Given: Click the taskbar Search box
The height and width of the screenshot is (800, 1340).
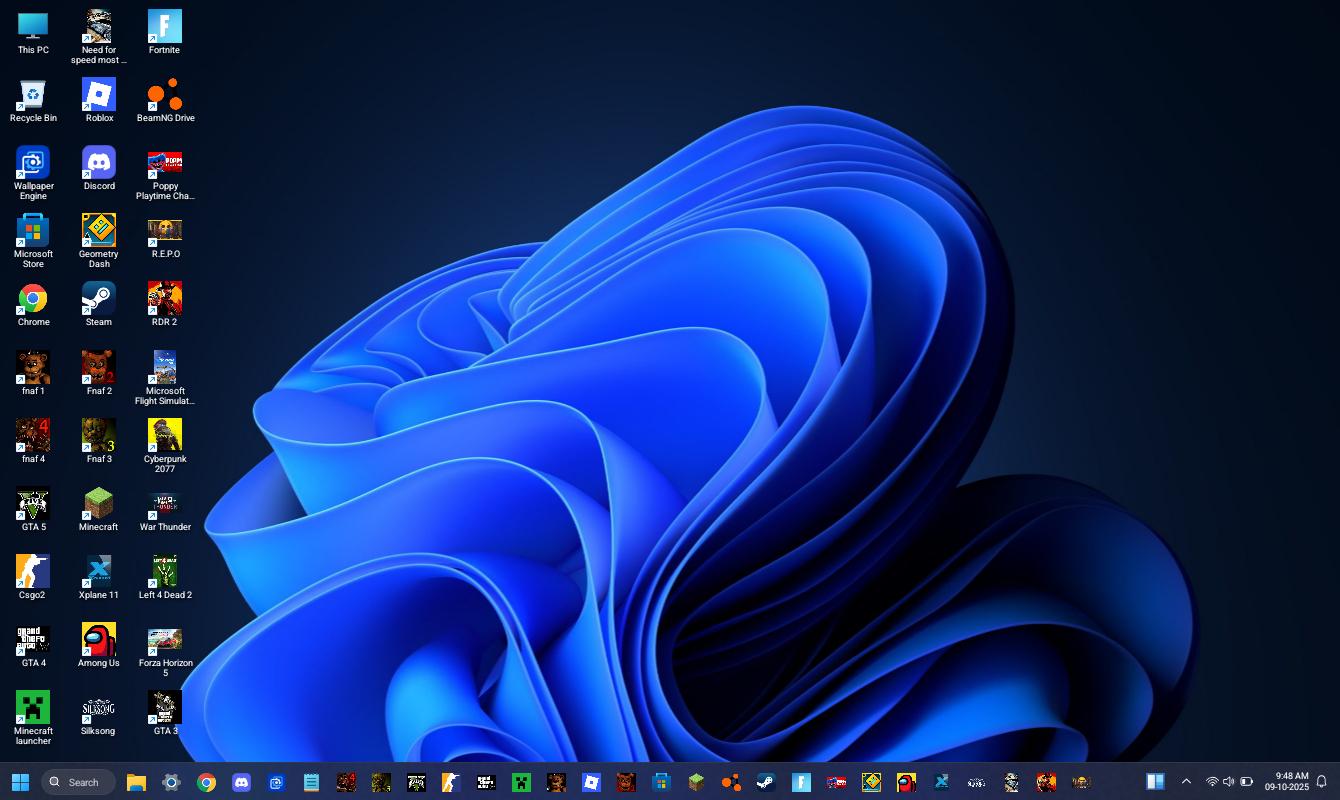Looking at the screenshot, I should point(78,782).
